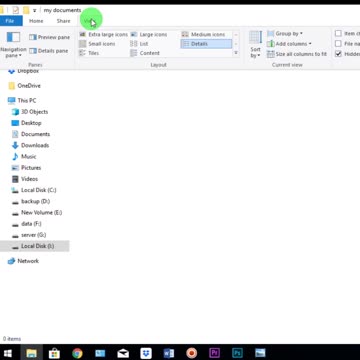This screenshot has height=360, width=360.
Task: Choose Small icons layout
Action: pos(97,44)
